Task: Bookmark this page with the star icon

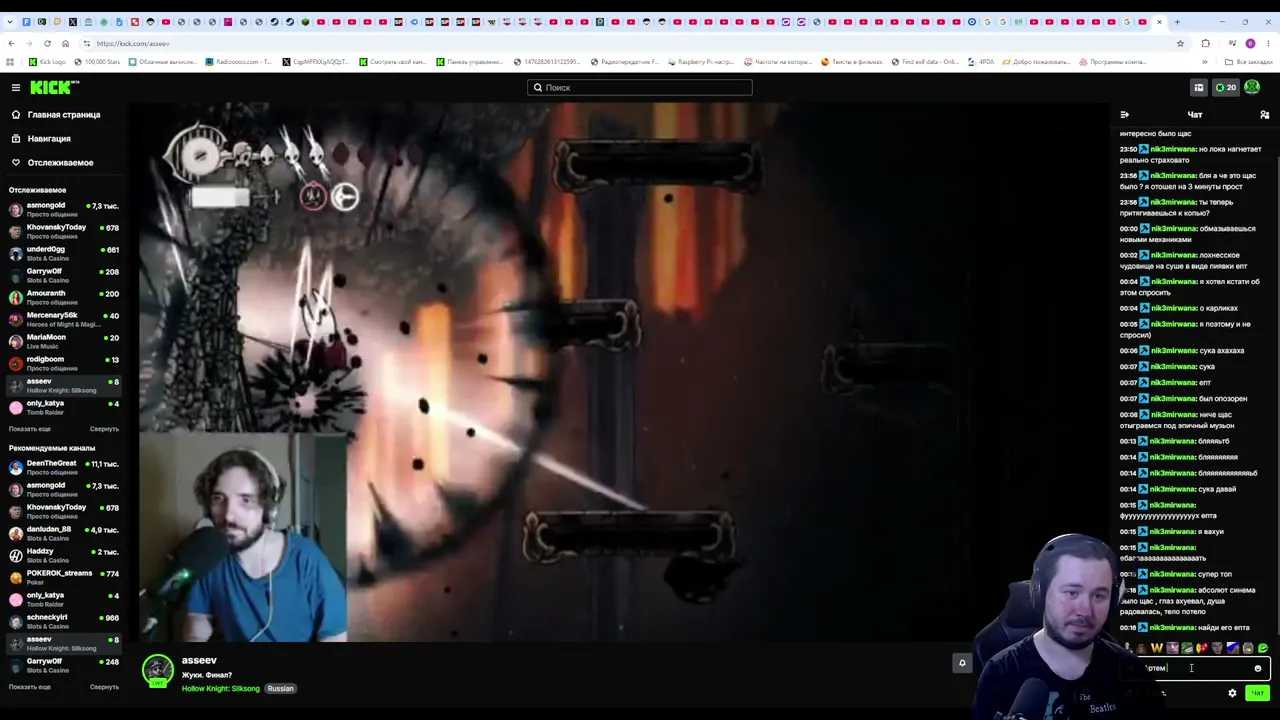Action: (1180, 43)
